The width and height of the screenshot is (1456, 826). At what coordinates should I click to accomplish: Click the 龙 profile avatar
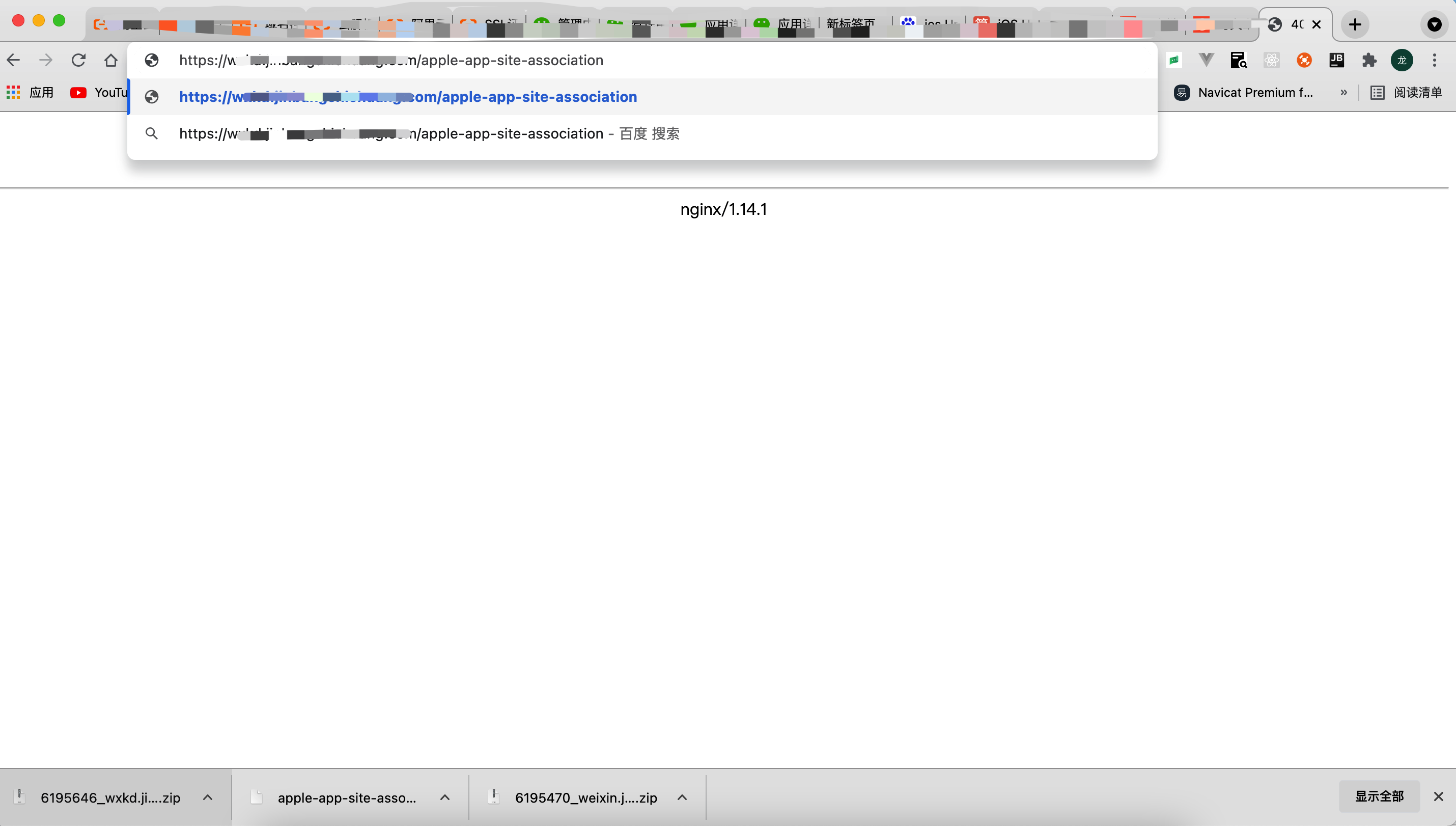[1402, 60]
